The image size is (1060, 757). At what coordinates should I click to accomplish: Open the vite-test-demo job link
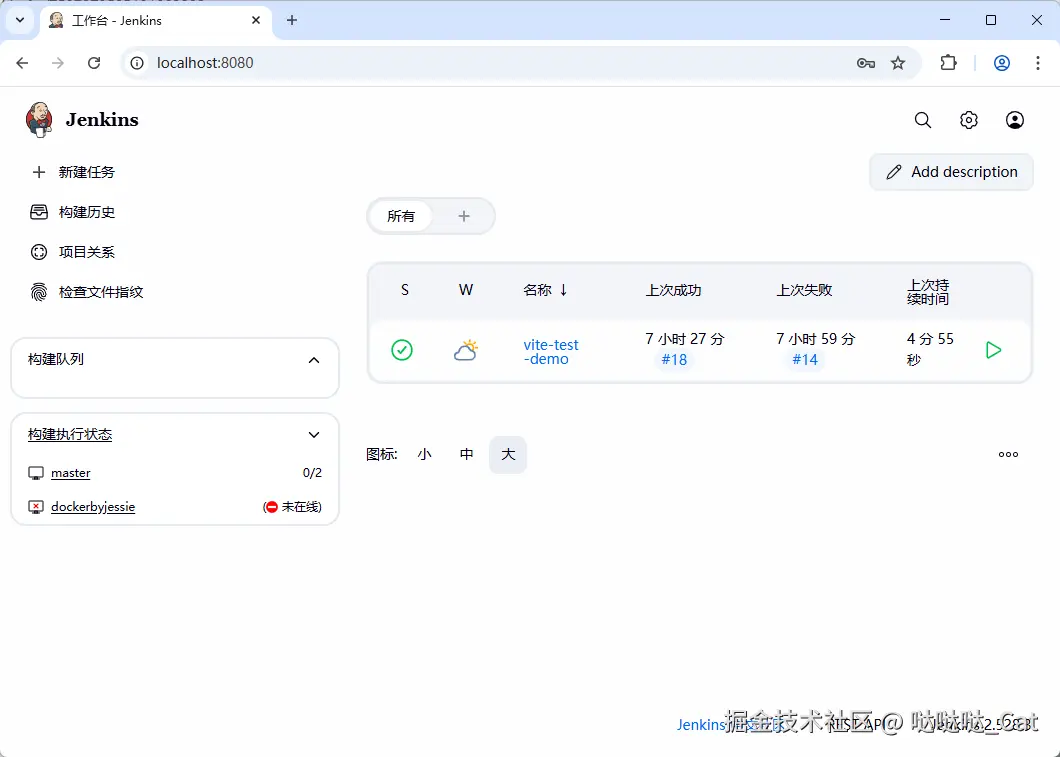551,351
